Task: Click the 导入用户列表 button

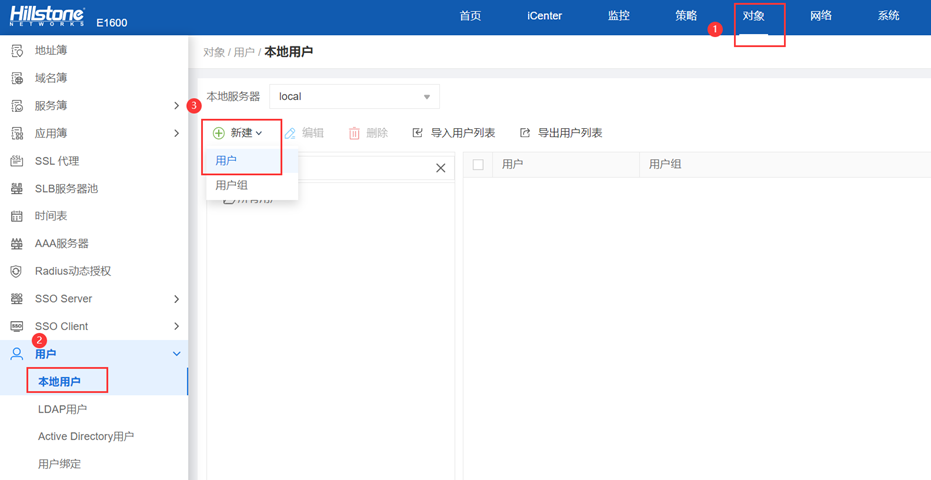Action: pos(454,133)
